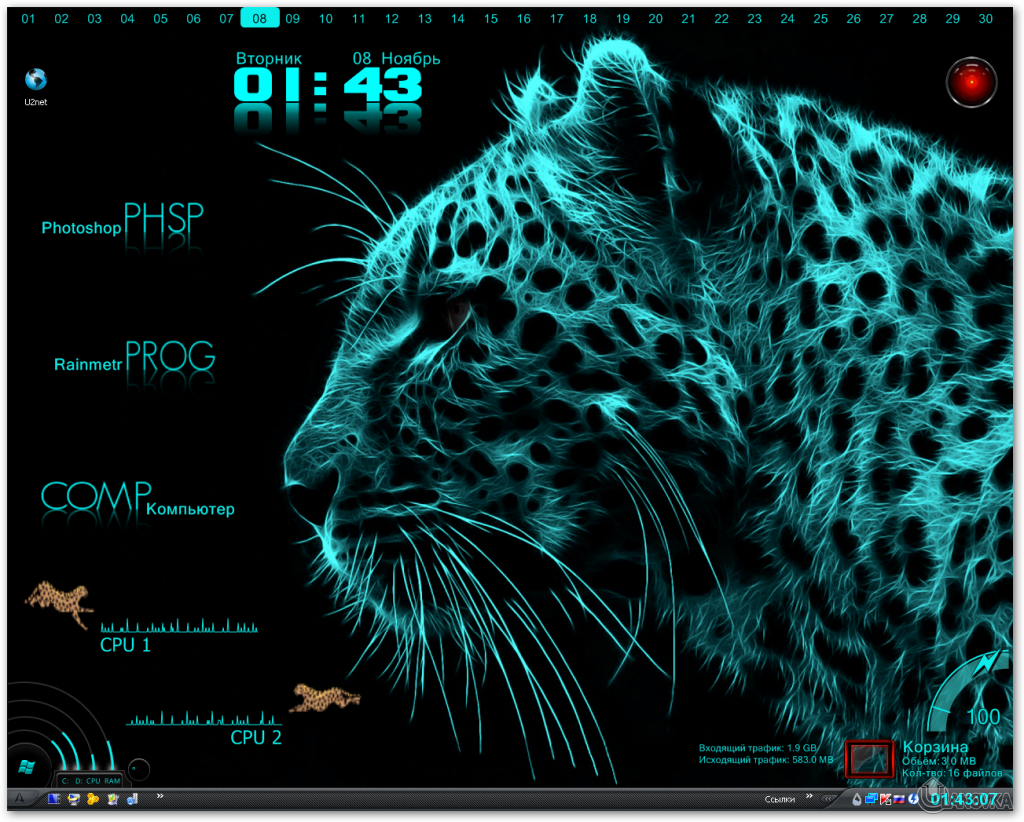
Task: Click the taskbar 'A' start button
Action: pos(20,798)
